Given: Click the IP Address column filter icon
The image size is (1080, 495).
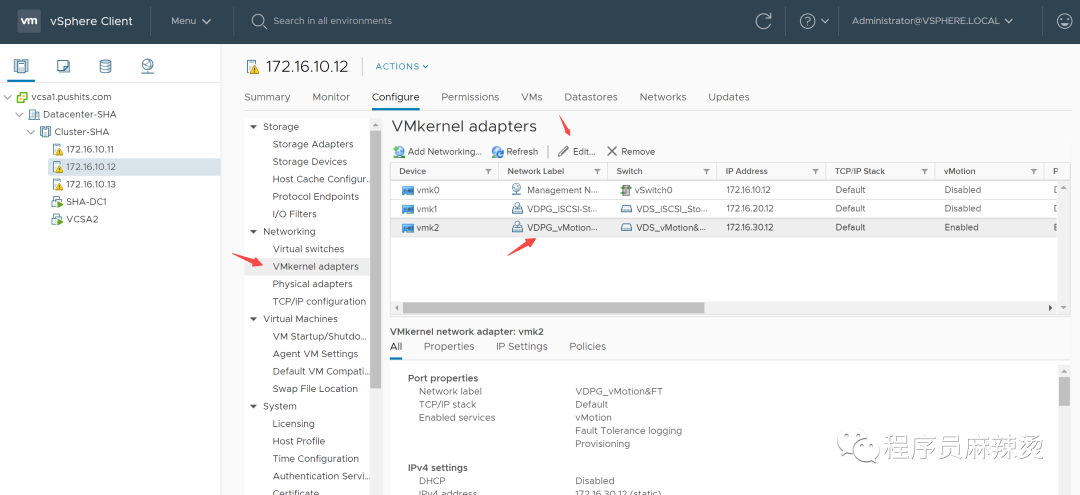Looking at the screenshot, I should pyautogui.click(x=815, y=171).
